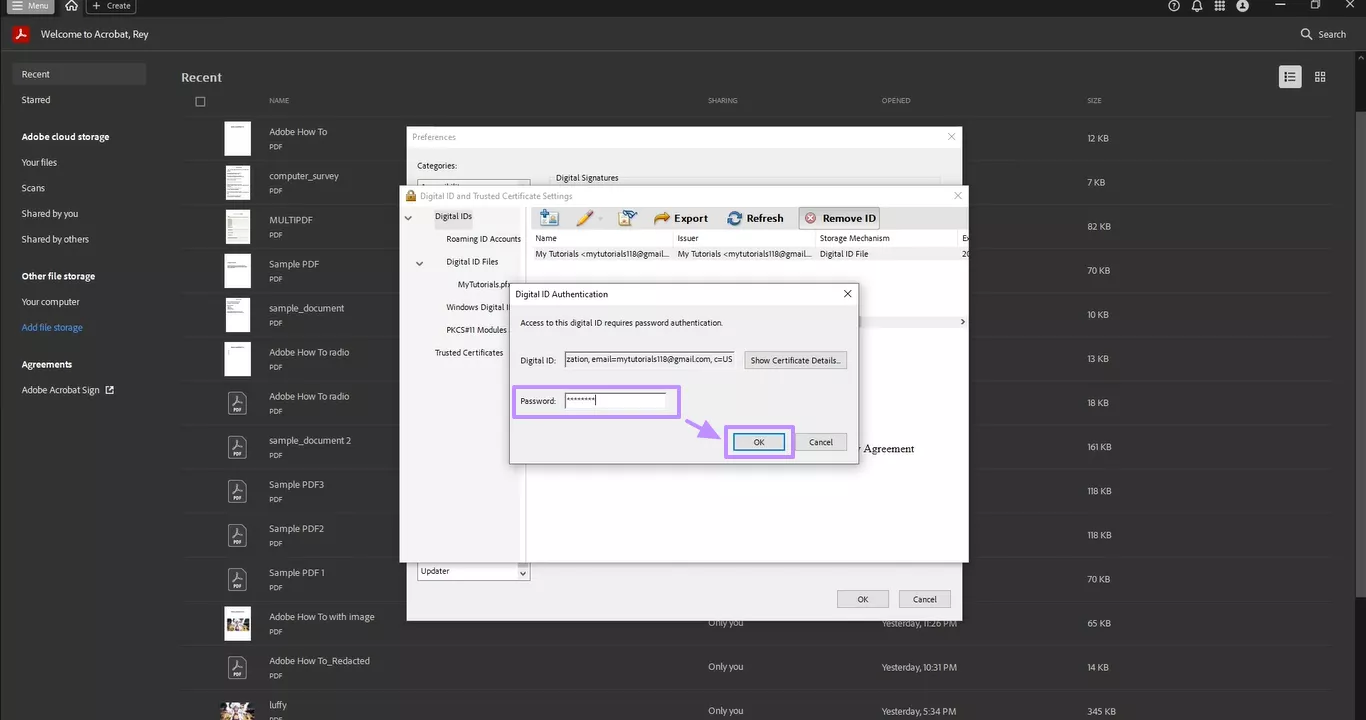Go to Home via house icon

click(71, 6)
